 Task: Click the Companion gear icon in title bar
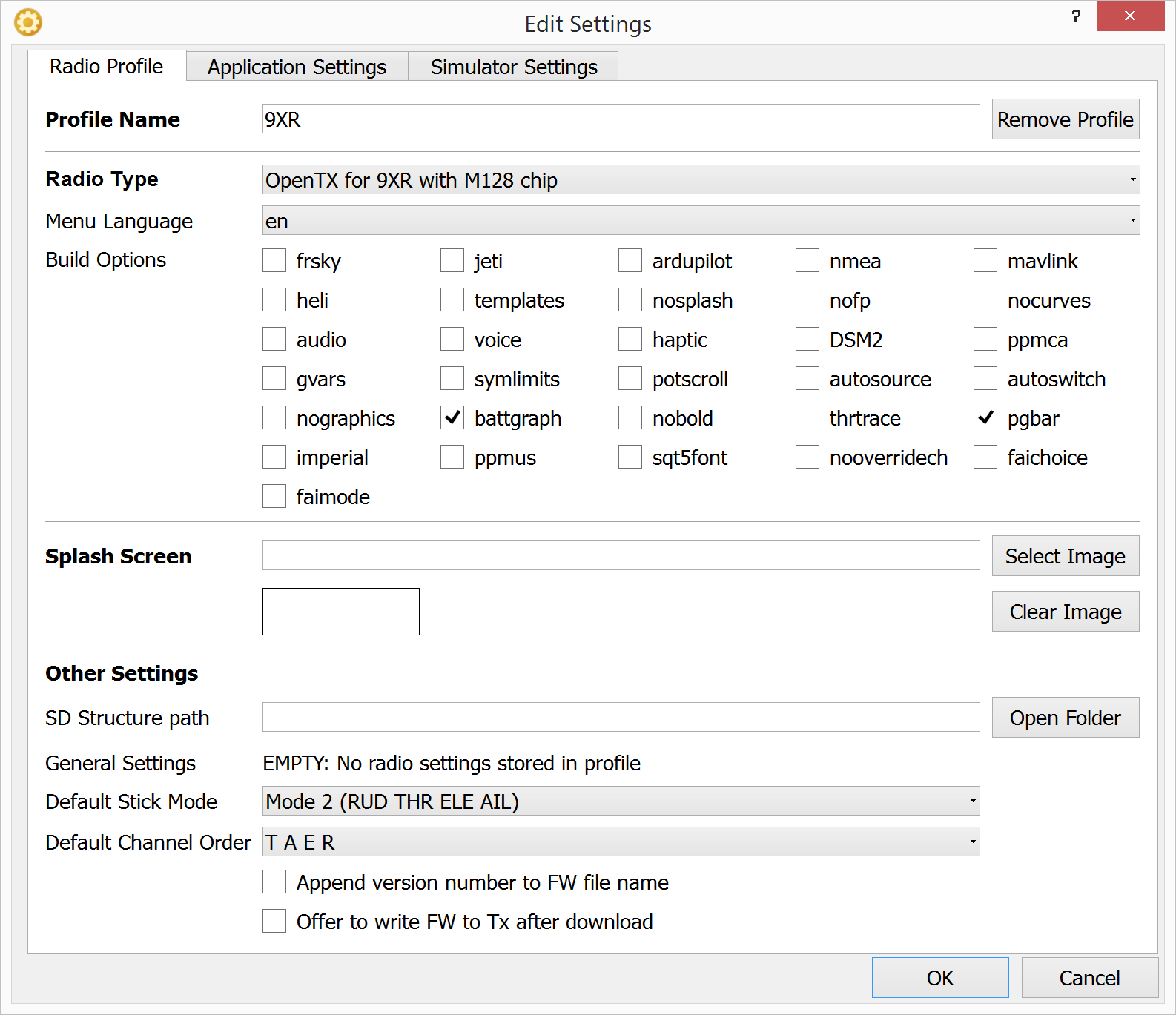point(28,22)
